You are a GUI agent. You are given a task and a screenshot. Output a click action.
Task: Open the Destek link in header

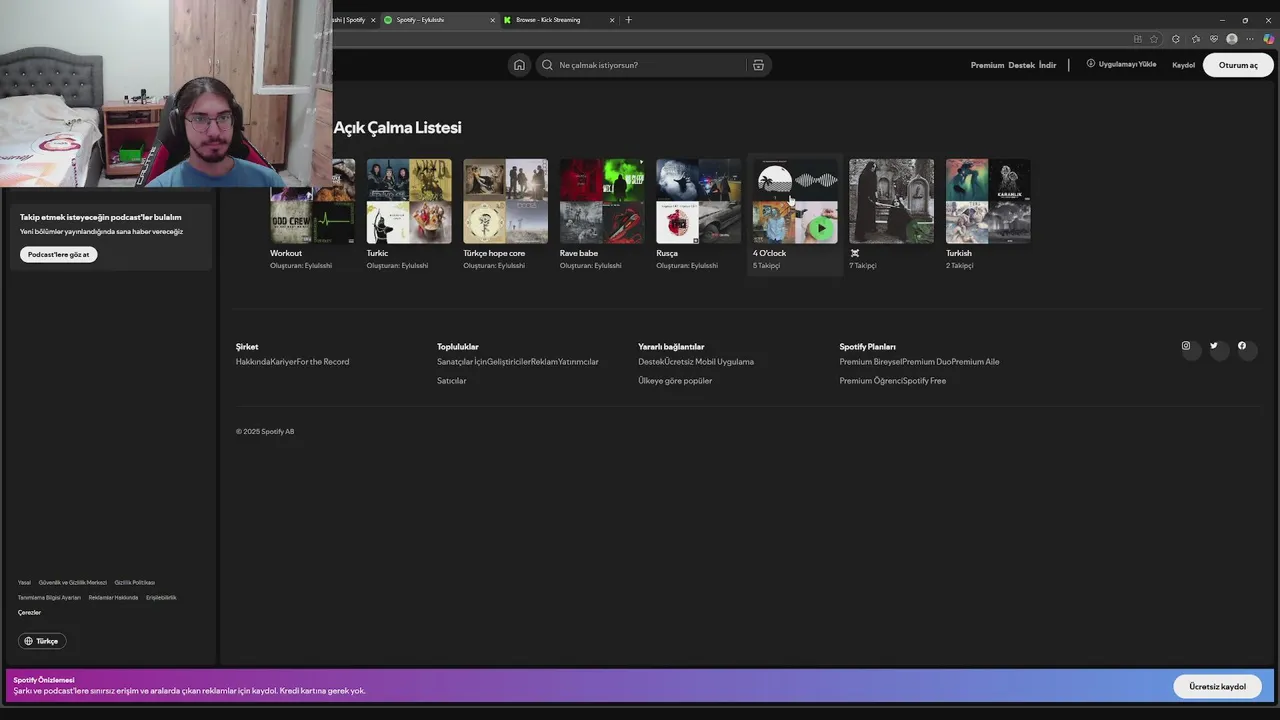[x=1021, y=65]
